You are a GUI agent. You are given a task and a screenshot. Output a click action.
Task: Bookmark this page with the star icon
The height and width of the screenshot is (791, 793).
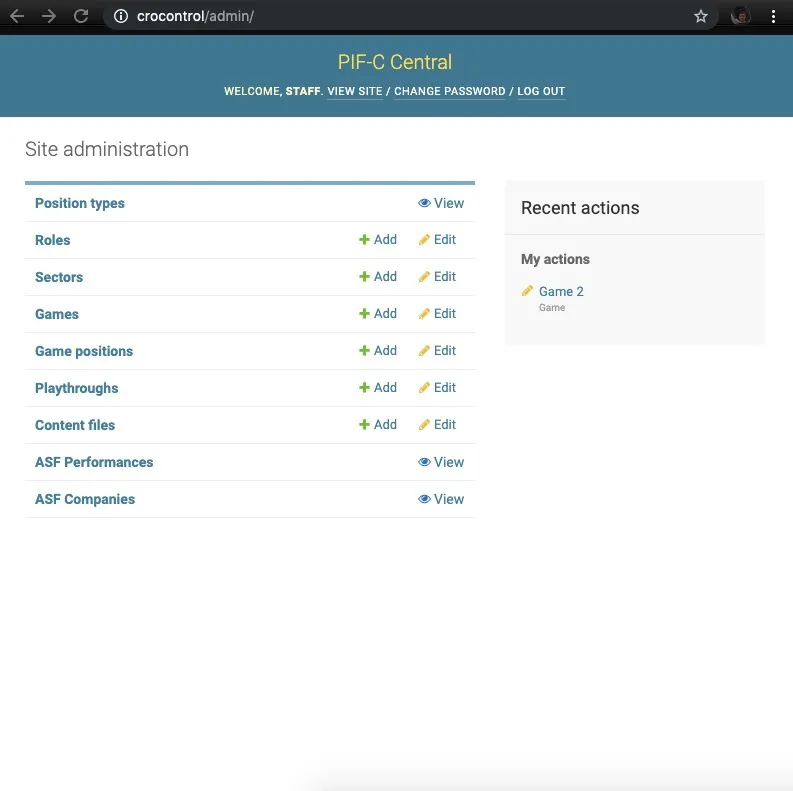point(701,16)
